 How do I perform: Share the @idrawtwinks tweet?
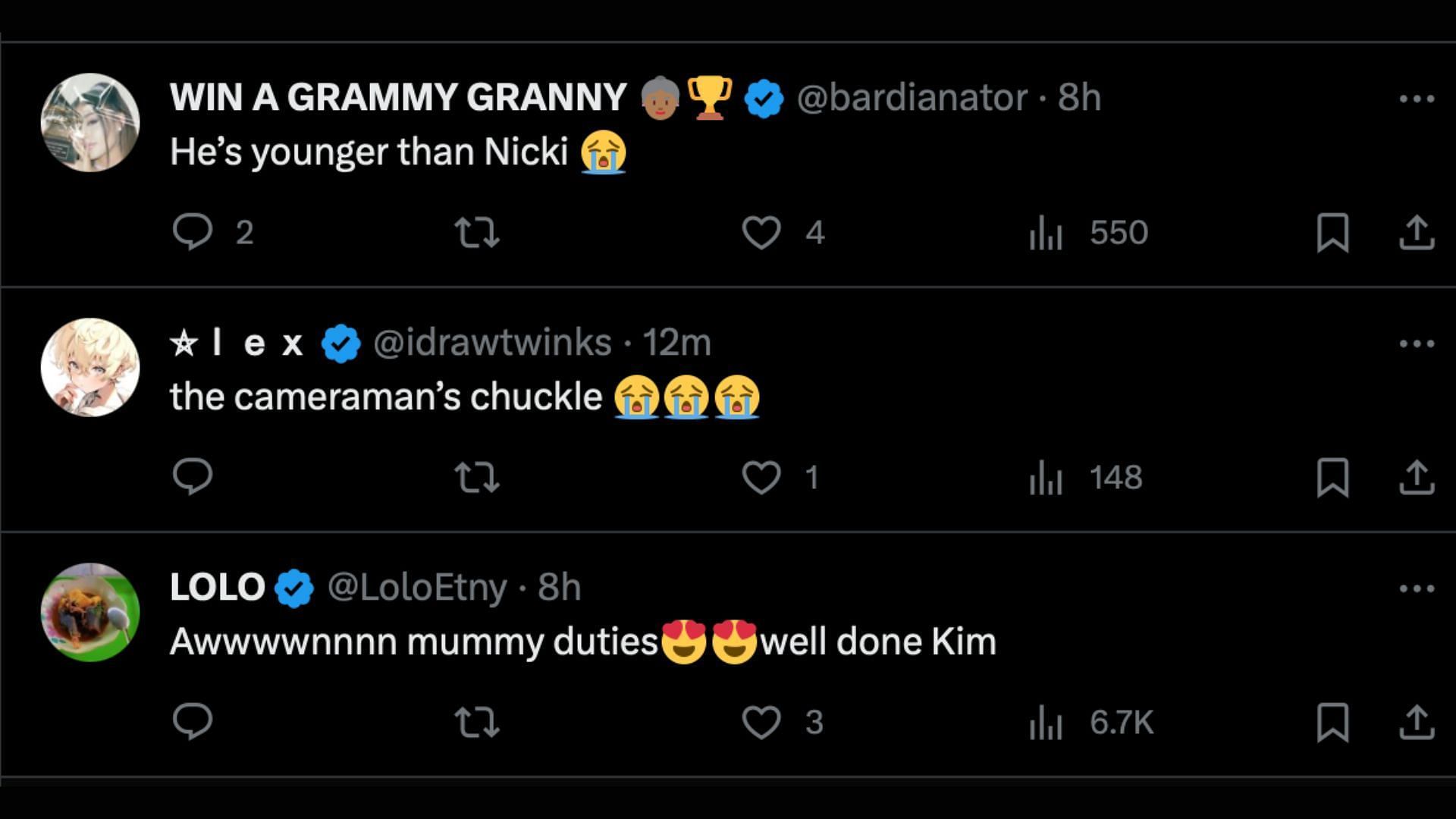pos(1416,477)
